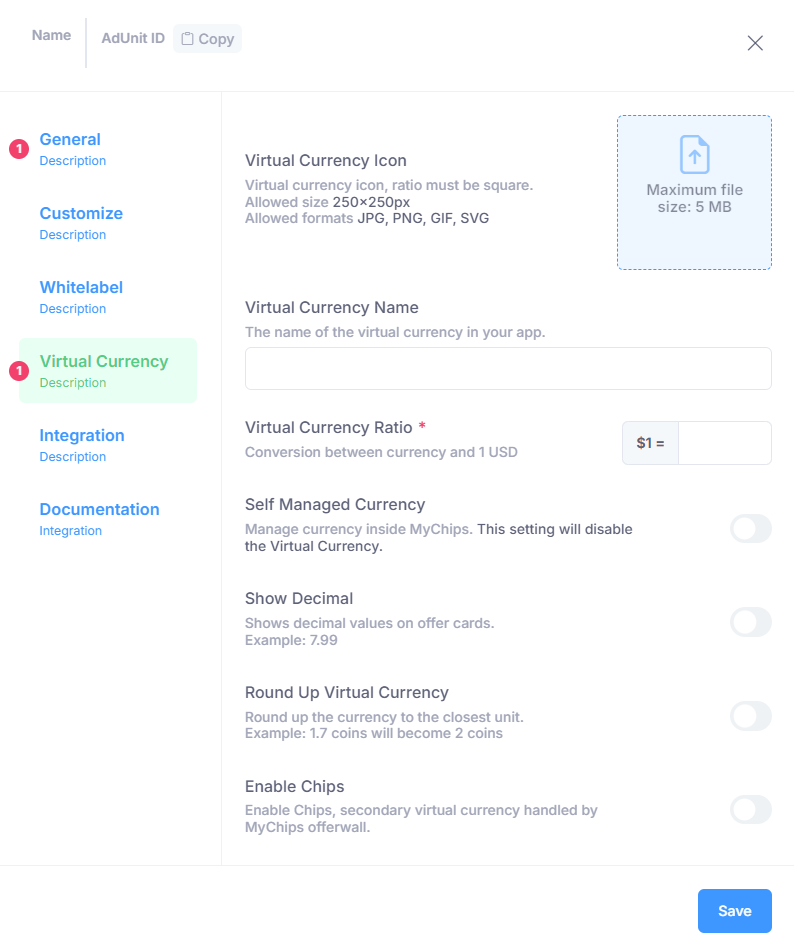This screenshot has height=943, width=794.
Task: Switch to the Customize tab
Action: (x=81, y=214)
